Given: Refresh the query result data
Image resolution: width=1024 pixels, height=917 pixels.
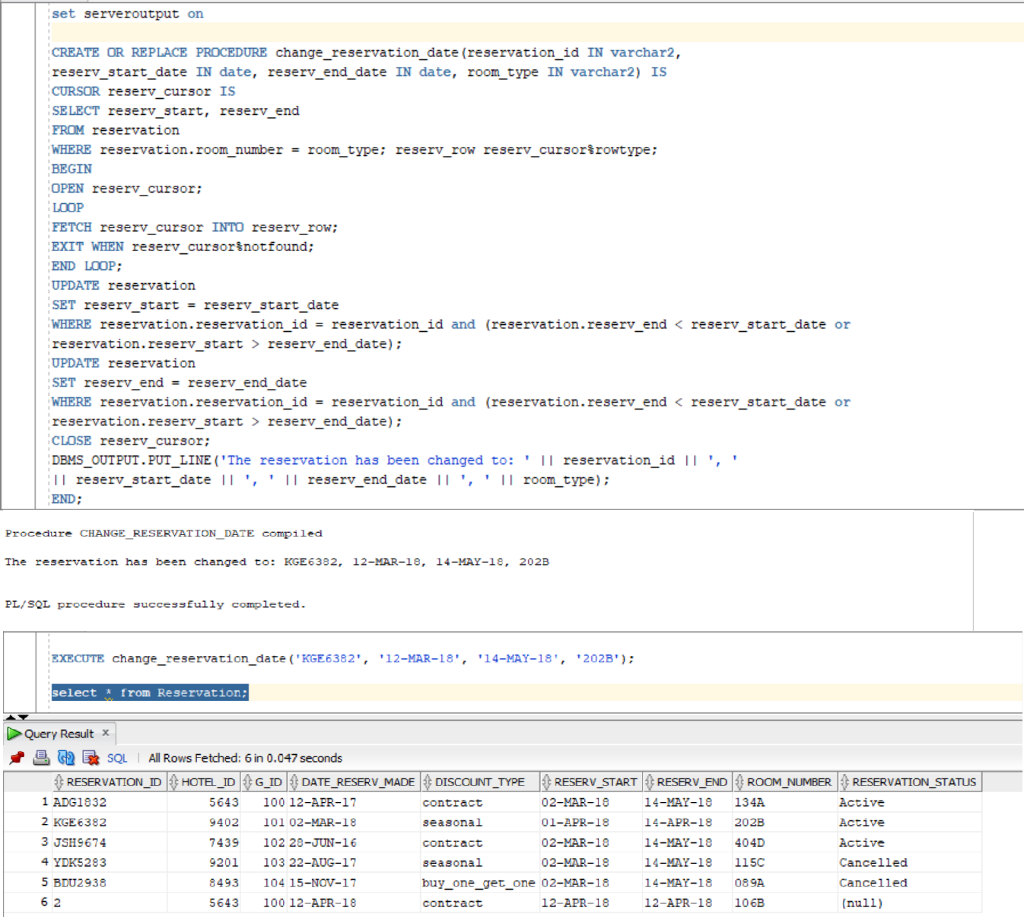Looking at the screenshot, I should click(66, 757).
